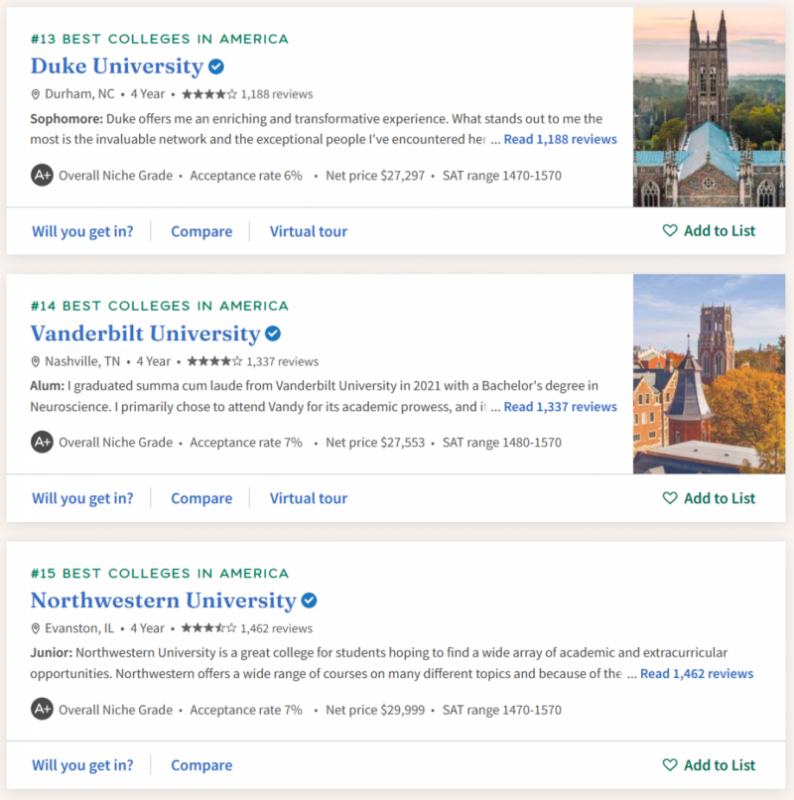Image resolution: width=794 pixels, height=800 pixels.
Task: Open Virtual tour for Vanderbilt University
Action: 308,498
